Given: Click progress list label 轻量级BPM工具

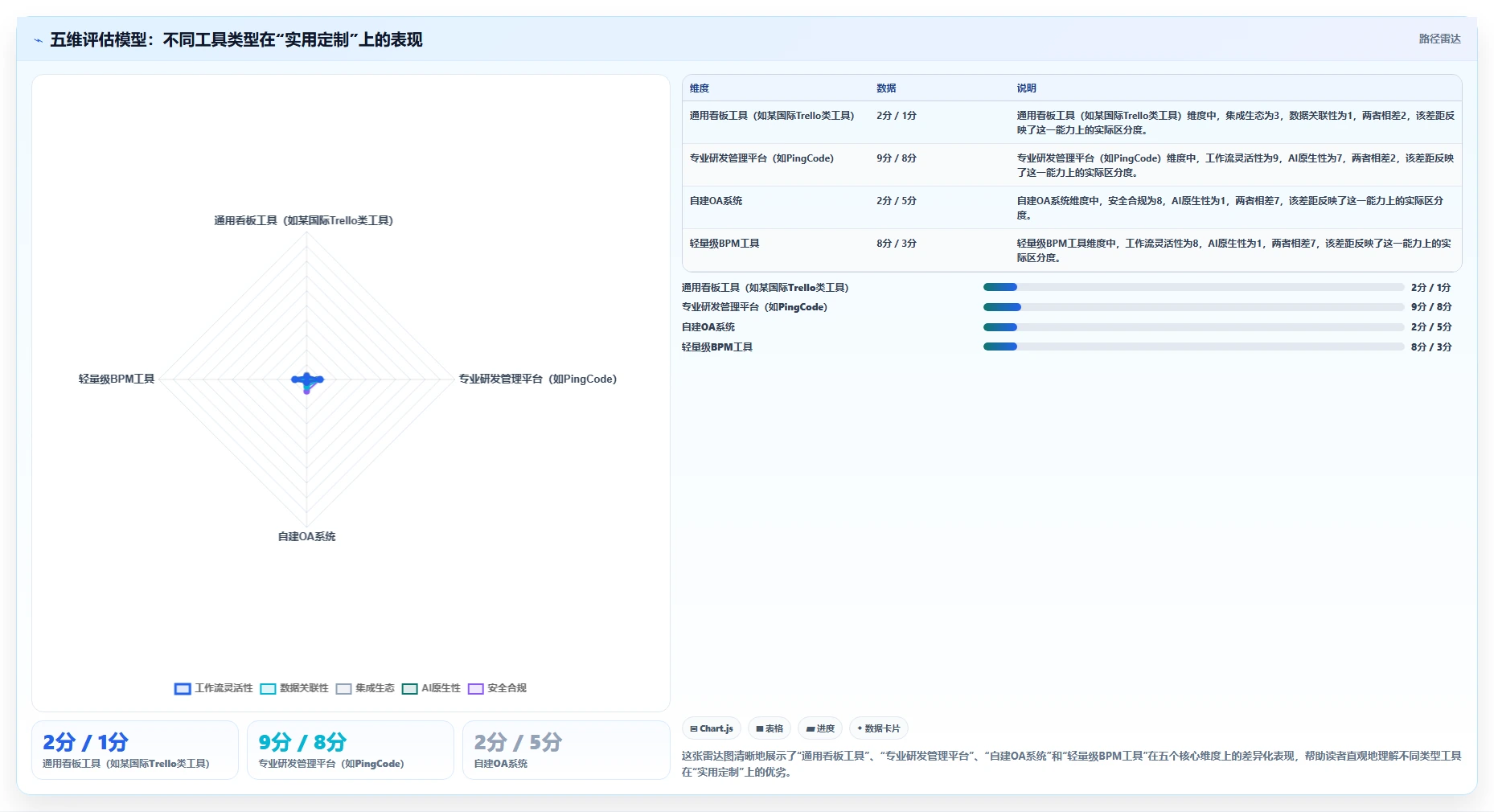Looking at the screenshot, I should pos(717,347).
